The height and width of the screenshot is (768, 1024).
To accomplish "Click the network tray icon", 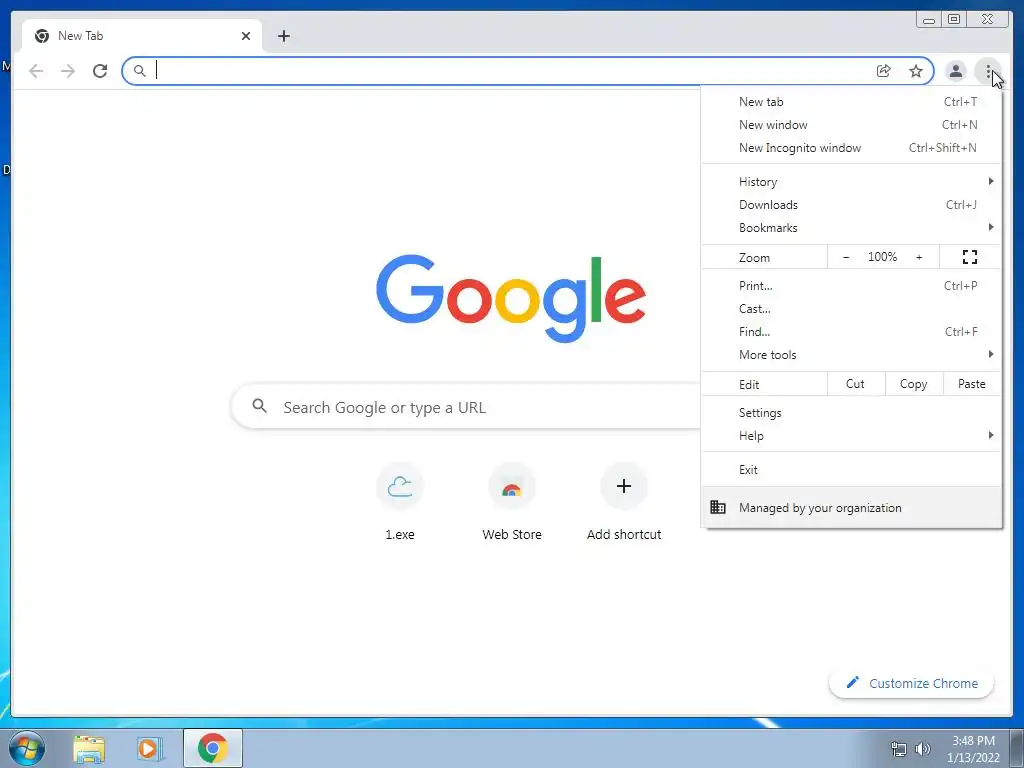I will 899,749.
